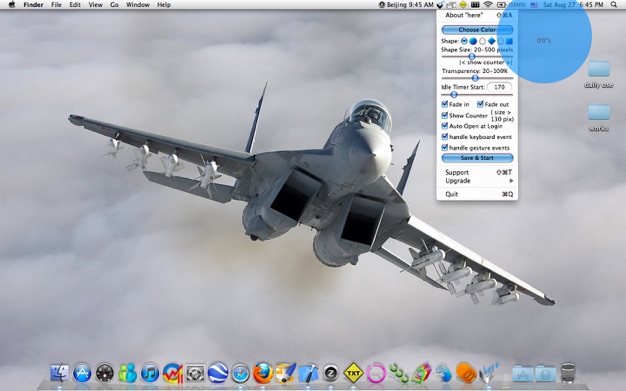This screenshot has width=626, height=391.
Task: Open the Go menu
Action: point(114,5)
